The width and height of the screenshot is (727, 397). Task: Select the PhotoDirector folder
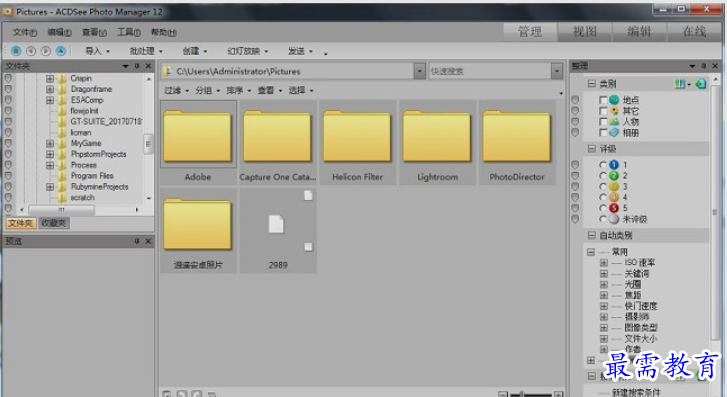[517, 143]
